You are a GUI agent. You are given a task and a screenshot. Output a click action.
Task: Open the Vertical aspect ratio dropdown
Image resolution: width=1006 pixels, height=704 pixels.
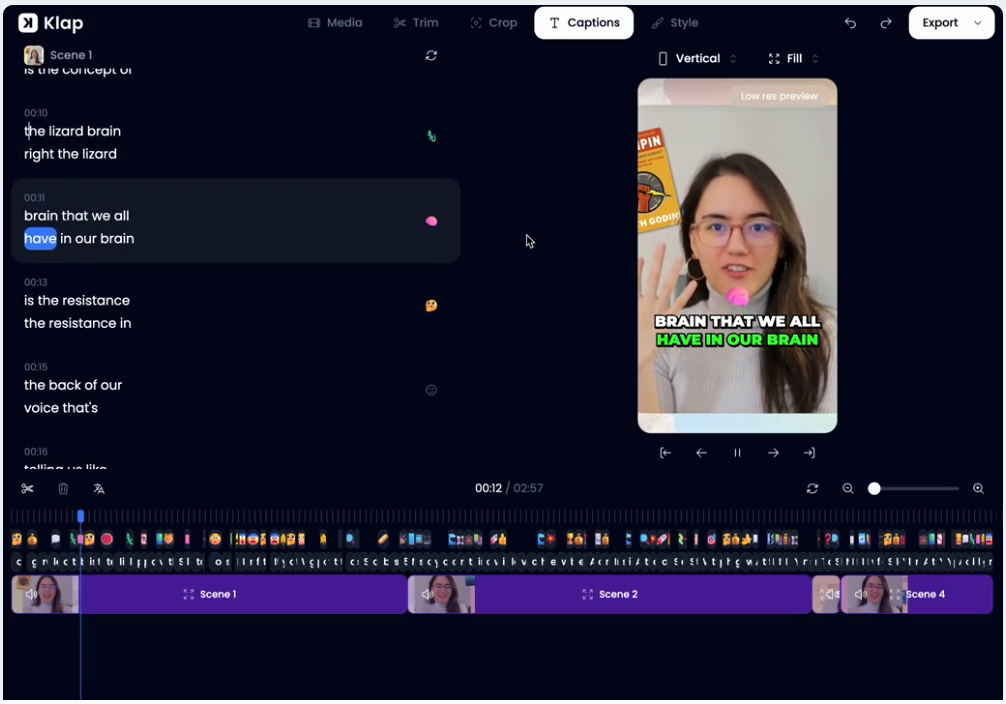point(697,59)
